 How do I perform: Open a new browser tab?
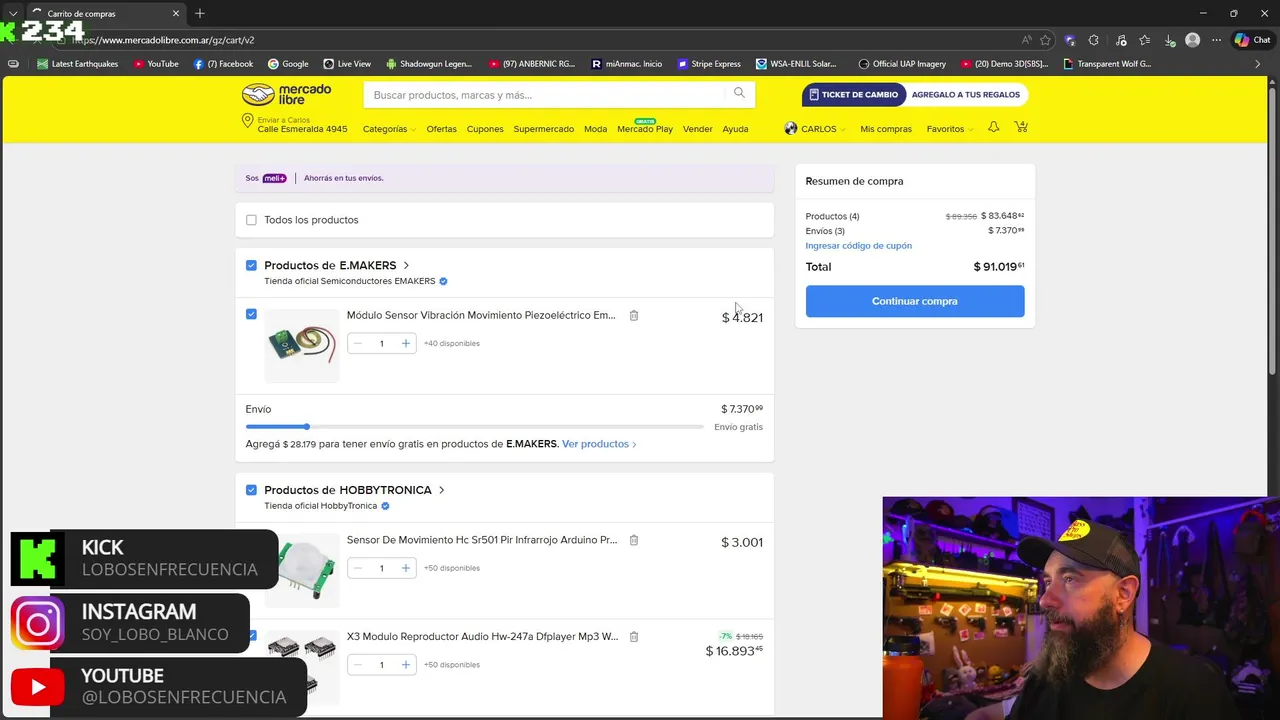(200, 13)
